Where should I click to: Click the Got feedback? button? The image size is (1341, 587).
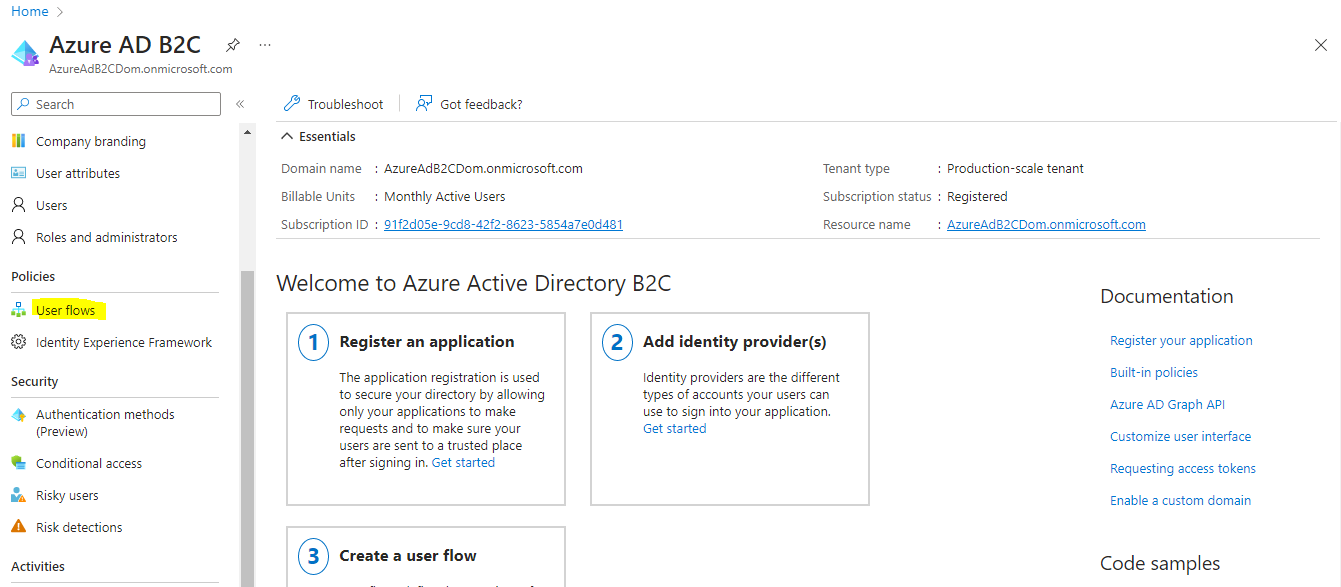[x=470, y=104]
